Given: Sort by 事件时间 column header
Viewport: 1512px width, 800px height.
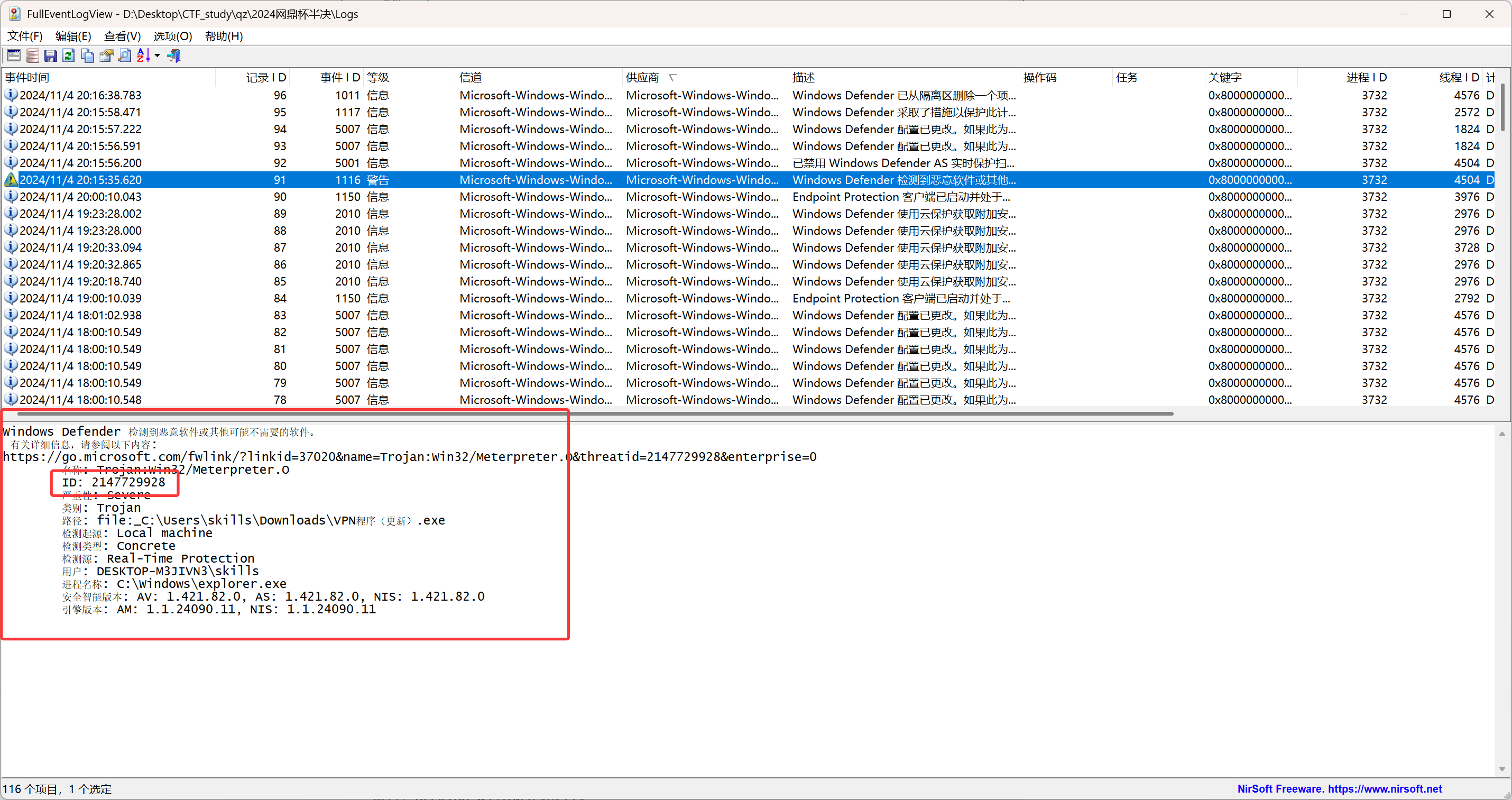Looking at the screenshot, I should coord(27,78).
